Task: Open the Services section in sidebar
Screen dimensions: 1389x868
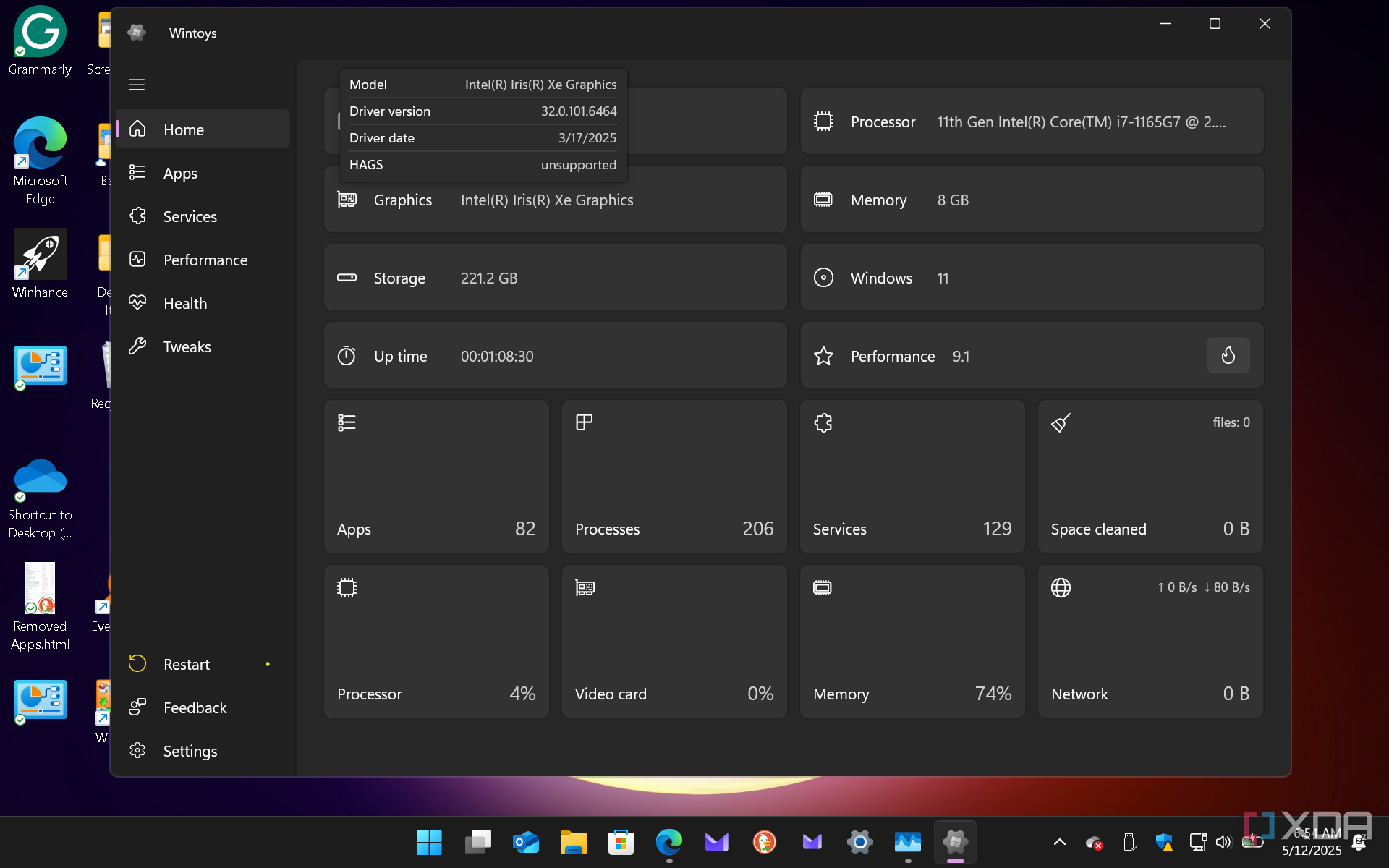Action: [203, 216]
